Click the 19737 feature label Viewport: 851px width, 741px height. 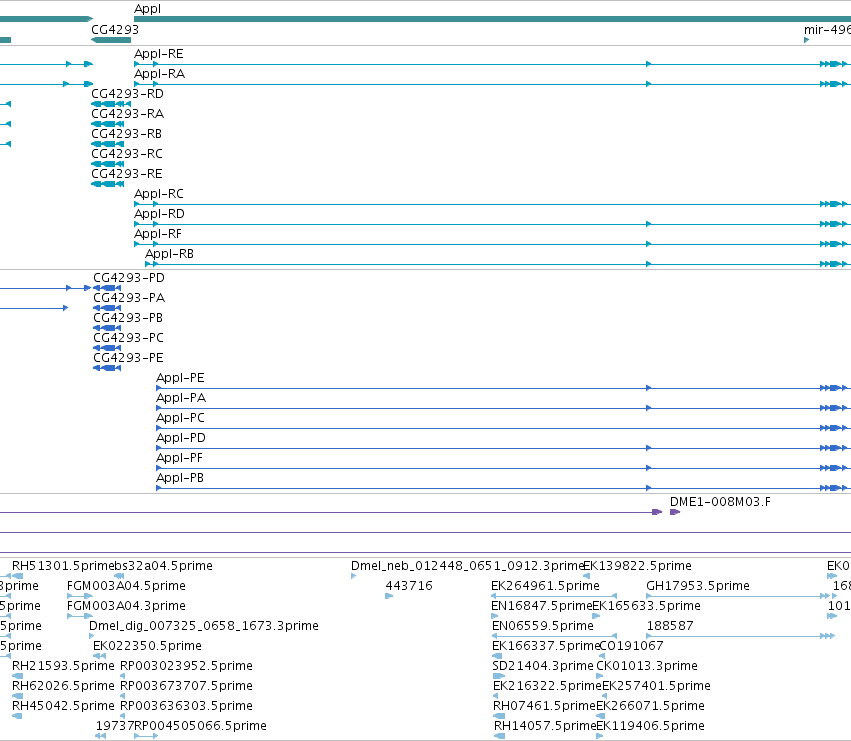(x=115, y=726)
